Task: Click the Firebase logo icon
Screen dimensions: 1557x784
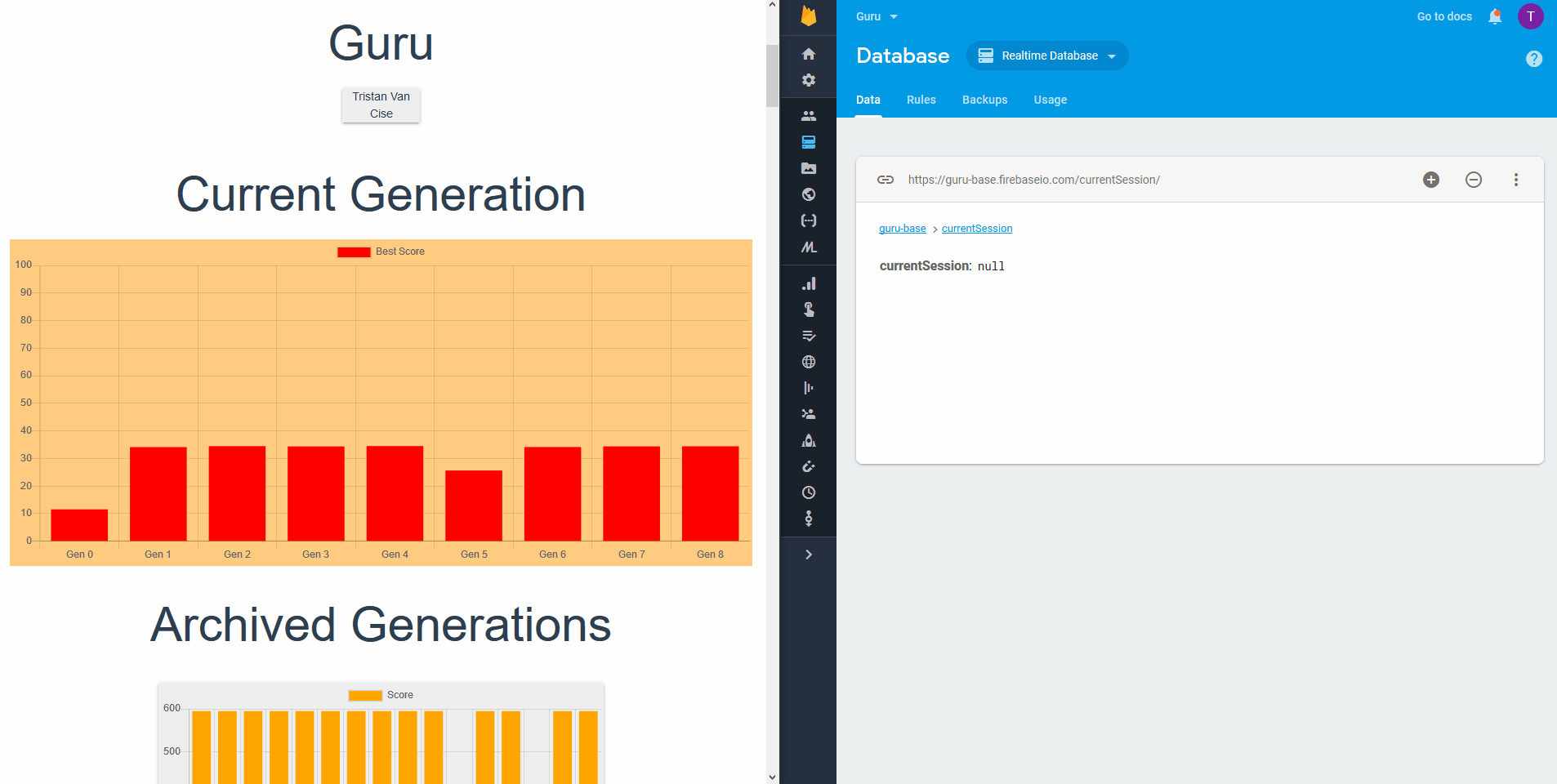Action: [809, 16]
